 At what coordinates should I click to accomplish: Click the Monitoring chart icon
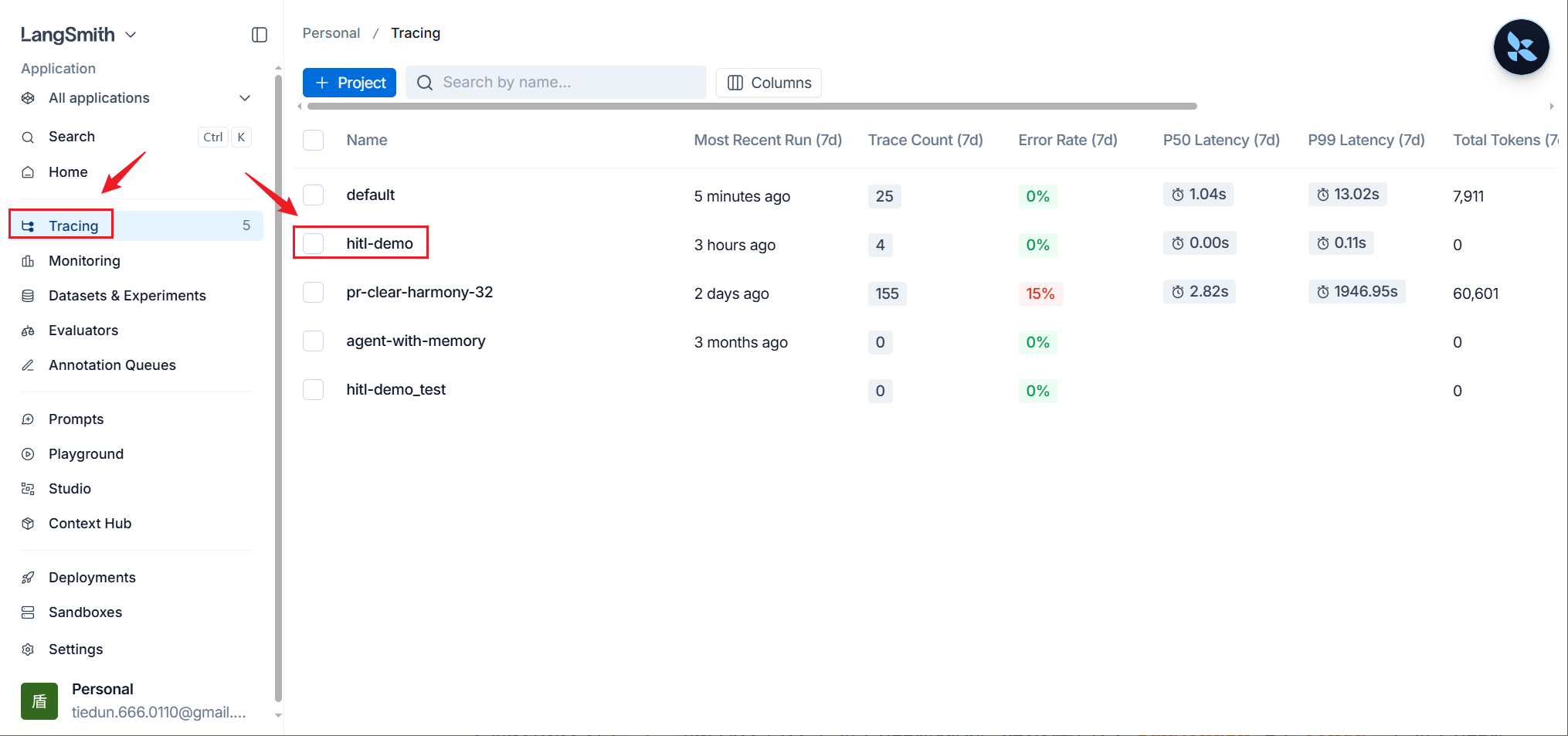click(28, 261)
